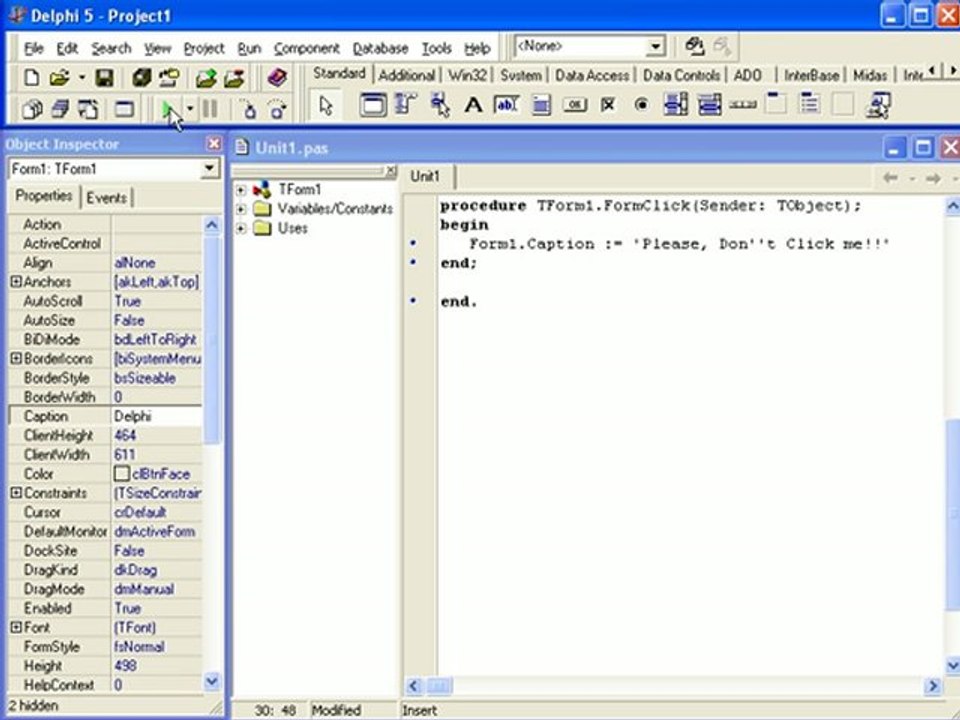The width and height of the screenshot is (960, 720).
Task: Switch to the Additional palette tab
Action: [x=407, y=75]
